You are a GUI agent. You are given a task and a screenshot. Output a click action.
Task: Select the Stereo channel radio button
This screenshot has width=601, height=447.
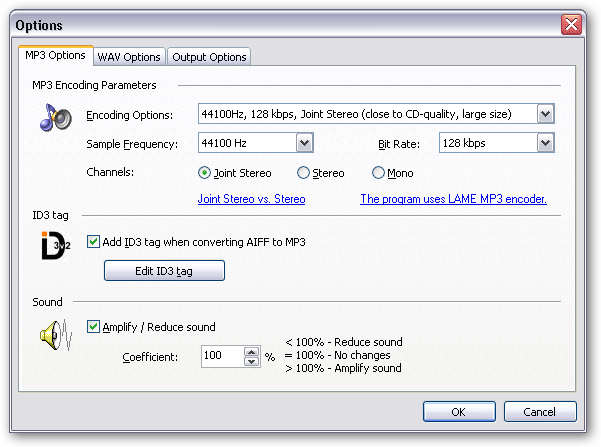(x=303, y=173)
